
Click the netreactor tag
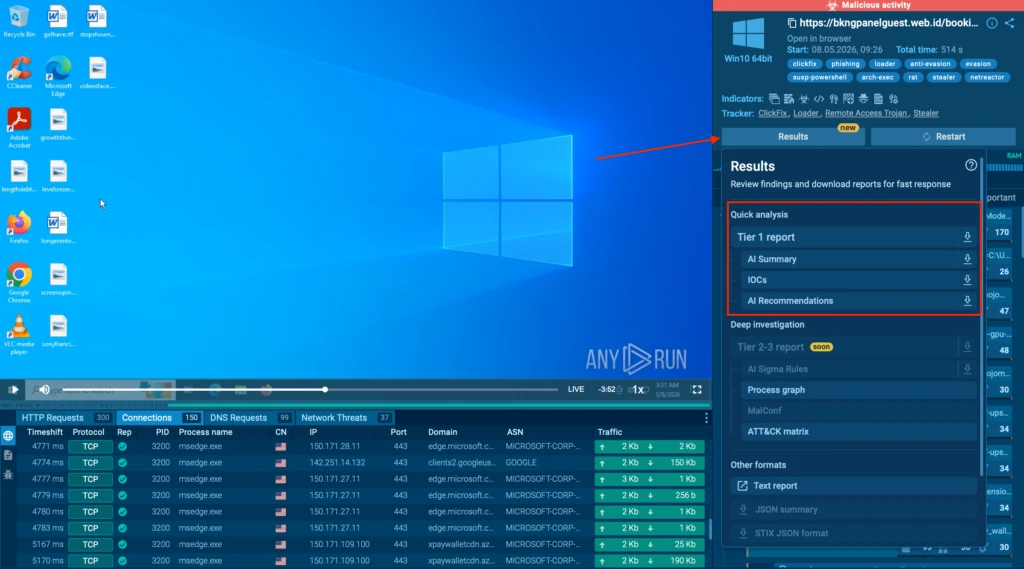(x=987, y=77)
